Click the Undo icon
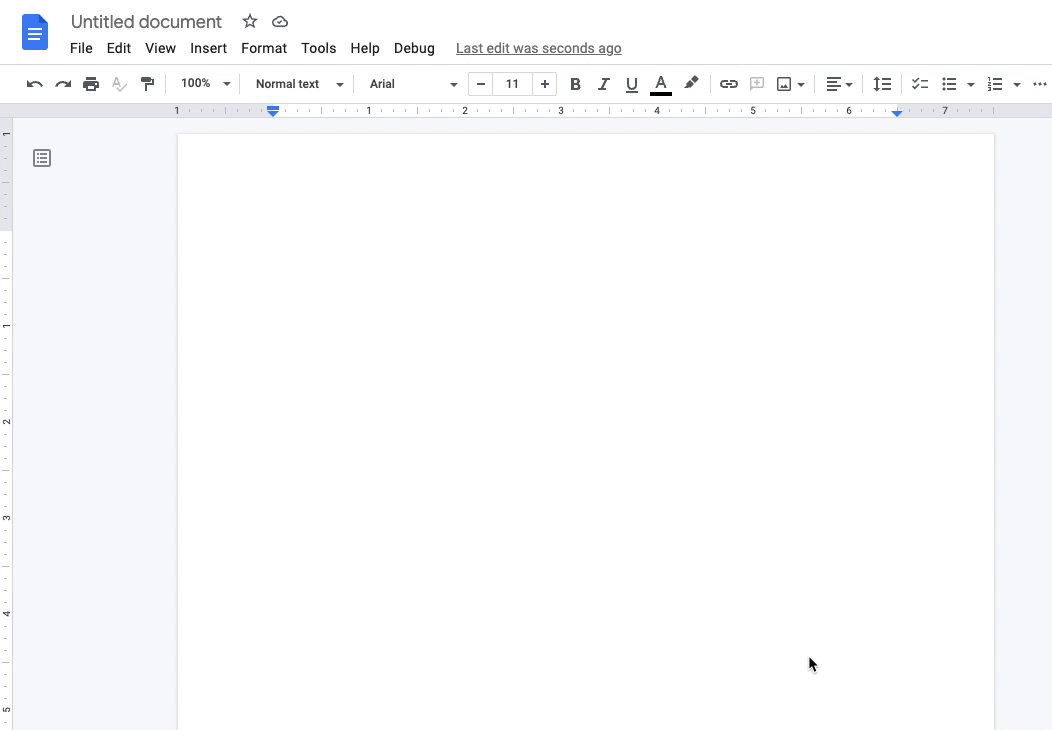Image resolution: width=1052 pixels, height=730 pixels. 34,84
